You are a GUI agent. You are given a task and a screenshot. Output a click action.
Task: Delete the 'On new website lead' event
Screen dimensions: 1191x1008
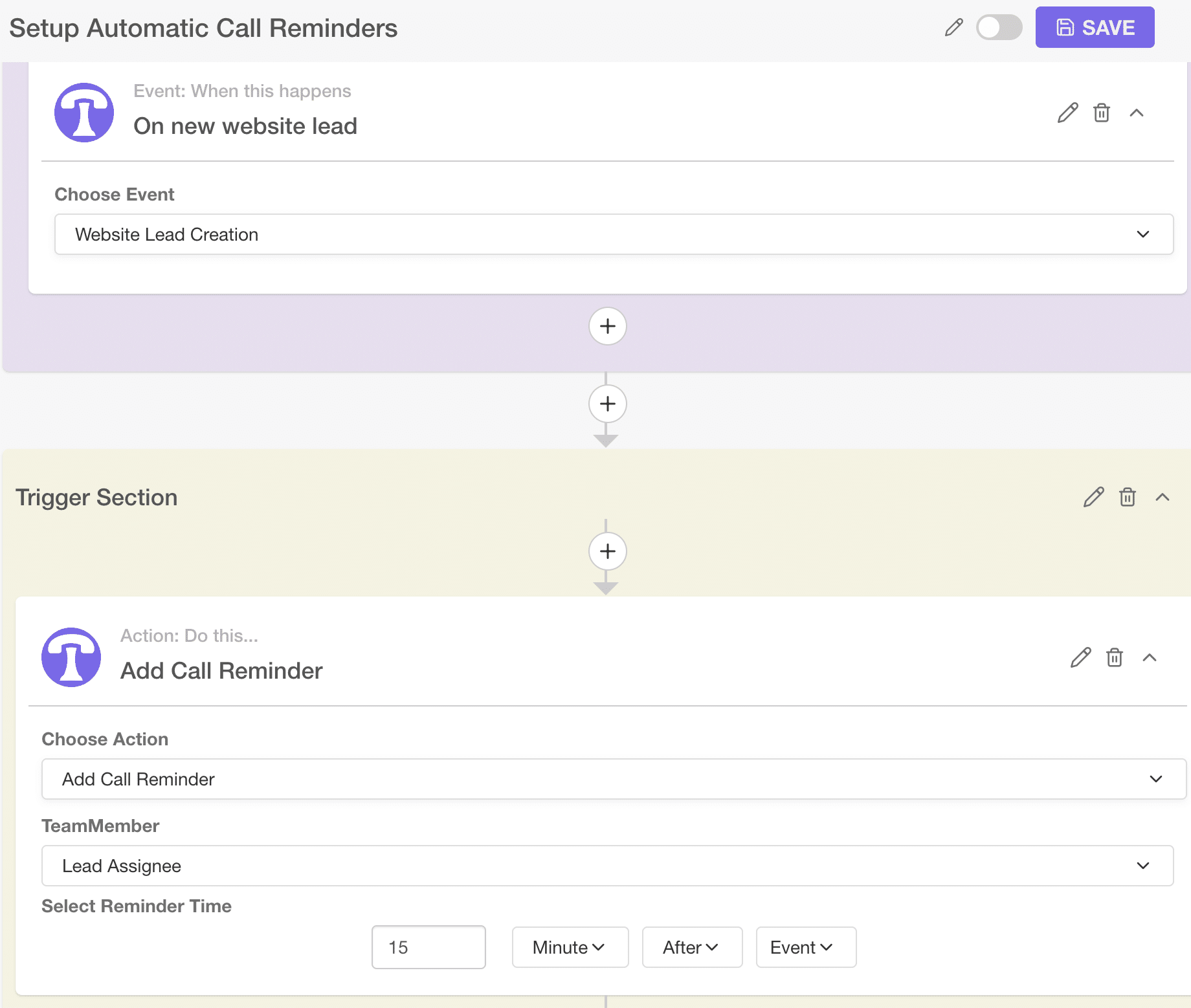click(x=1101, y=113)
